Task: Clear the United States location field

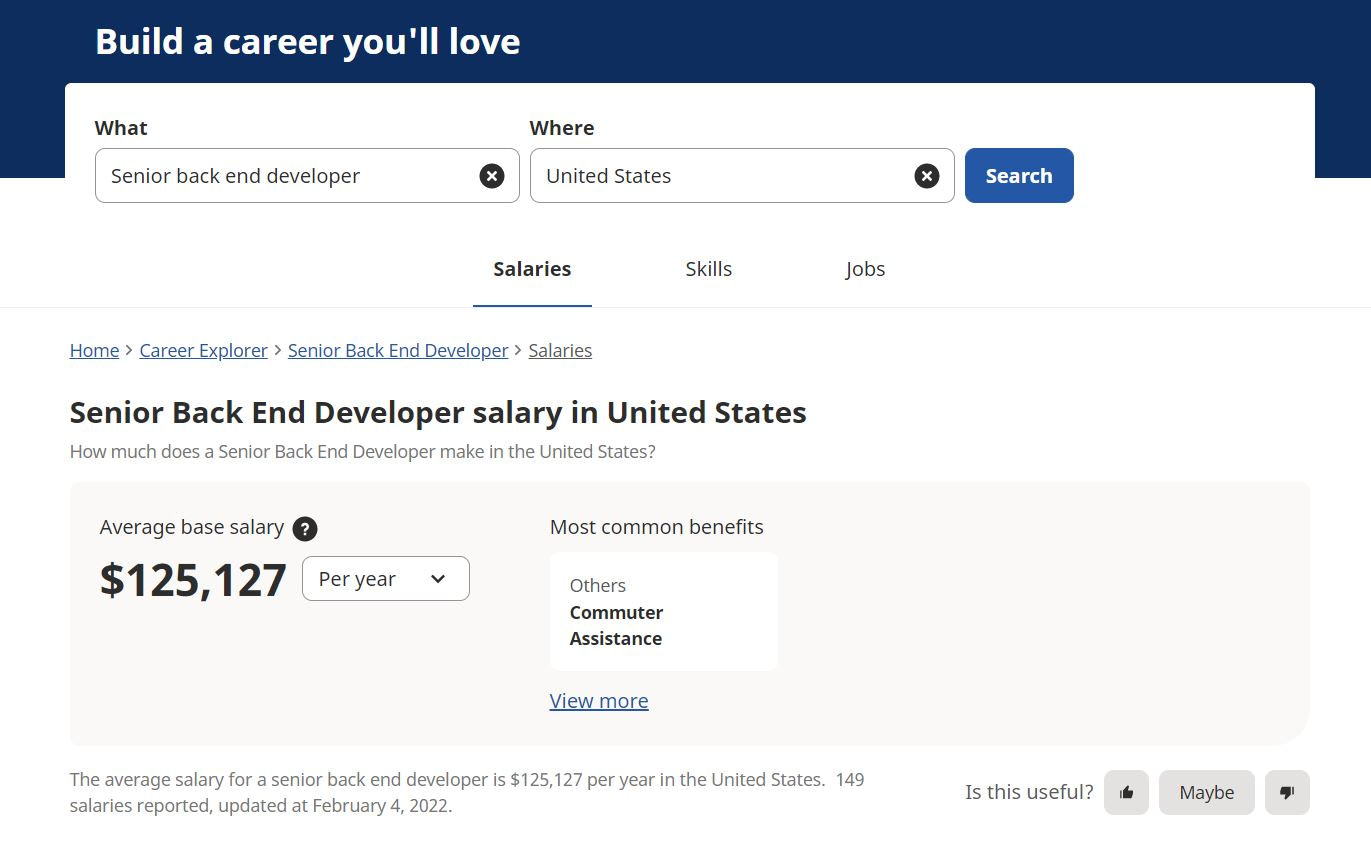Action: pos(926,175)
